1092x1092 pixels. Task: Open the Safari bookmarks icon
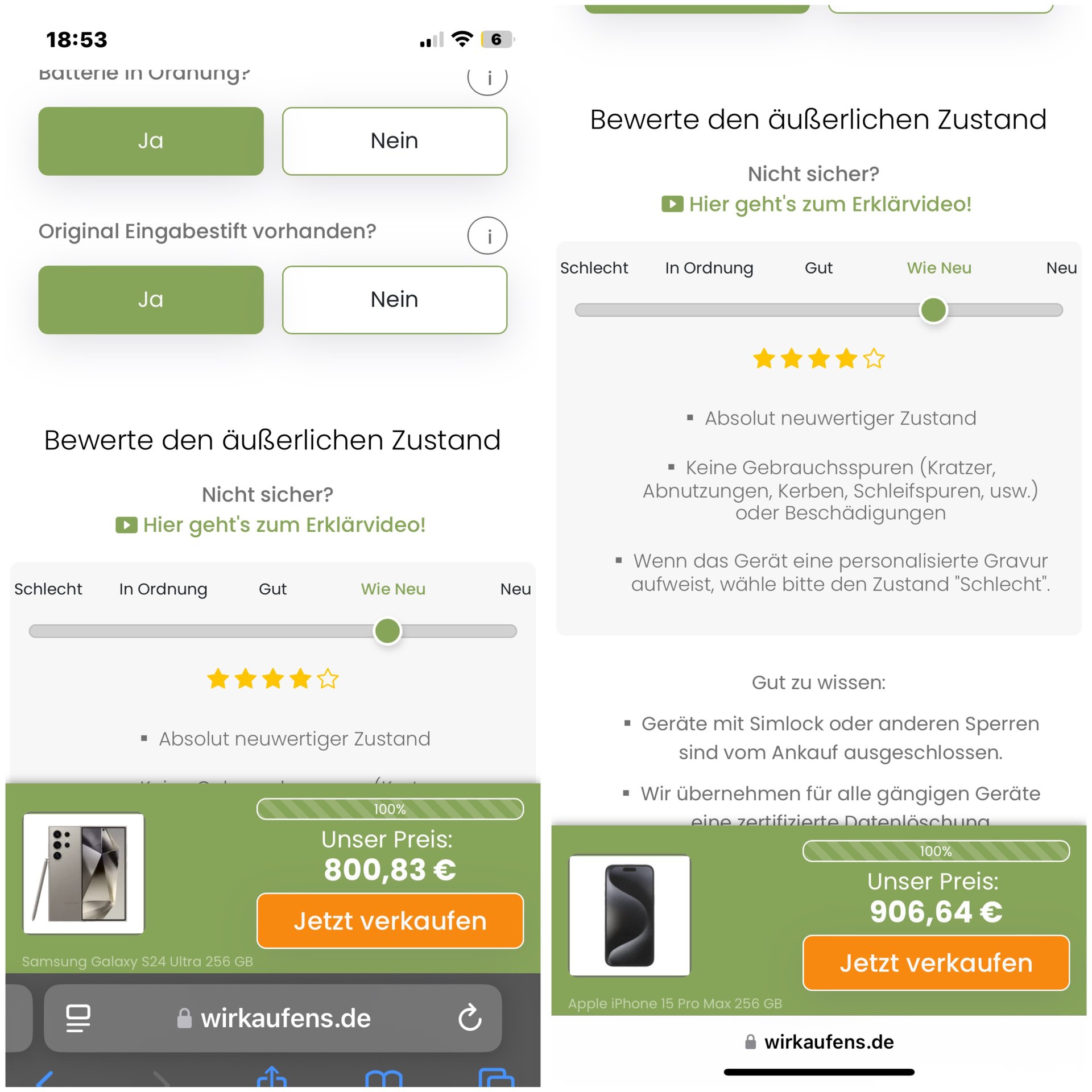384,1078
